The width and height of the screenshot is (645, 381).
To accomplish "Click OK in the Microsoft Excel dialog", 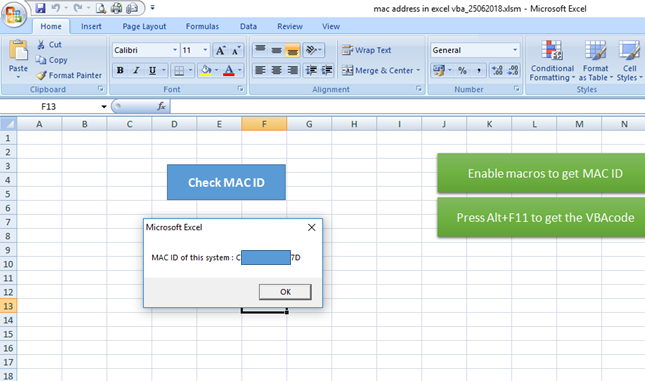I will (x=285, y=292).
